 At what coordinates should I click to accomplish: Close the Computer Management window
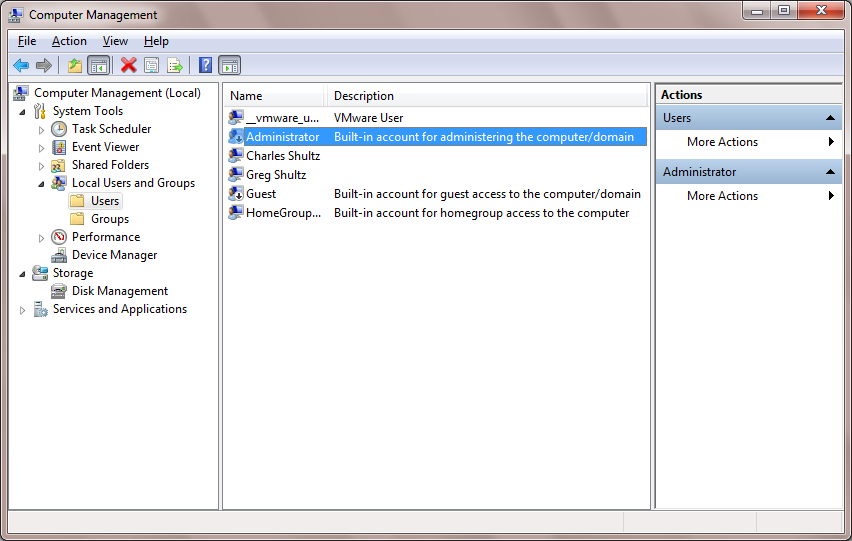coord(821,10)
